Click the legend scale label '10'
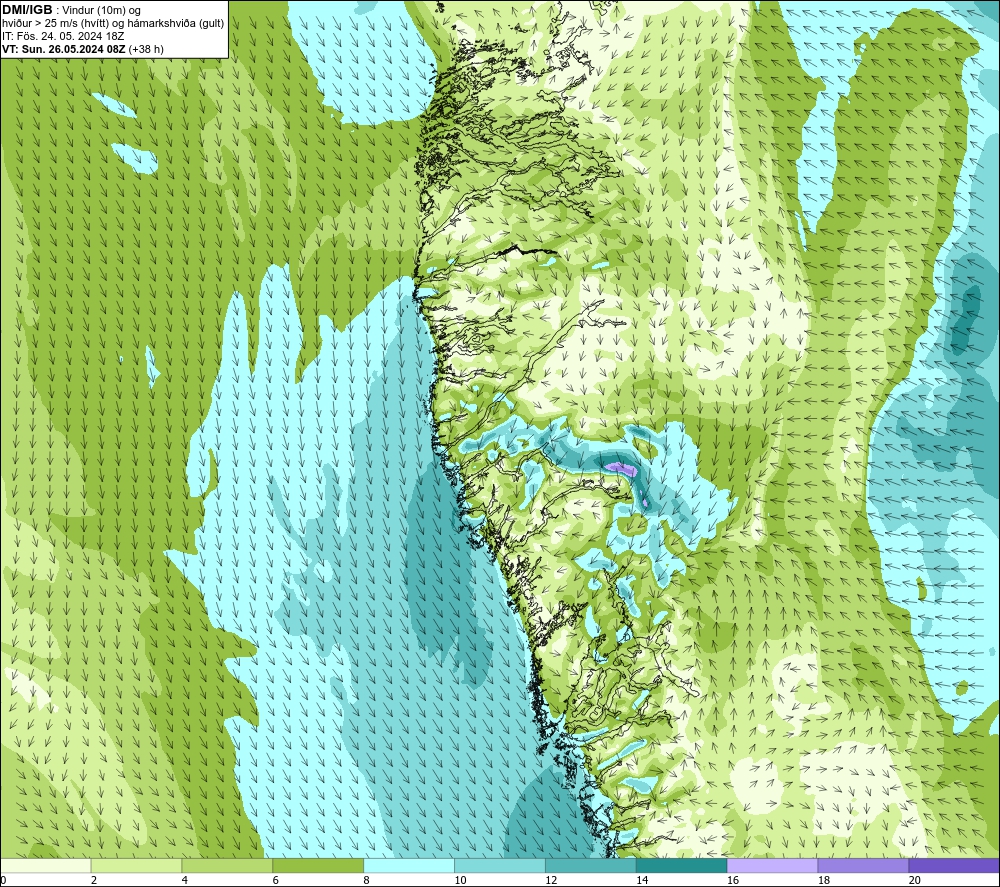The image size is (1000, 887). tap(460, 880)
